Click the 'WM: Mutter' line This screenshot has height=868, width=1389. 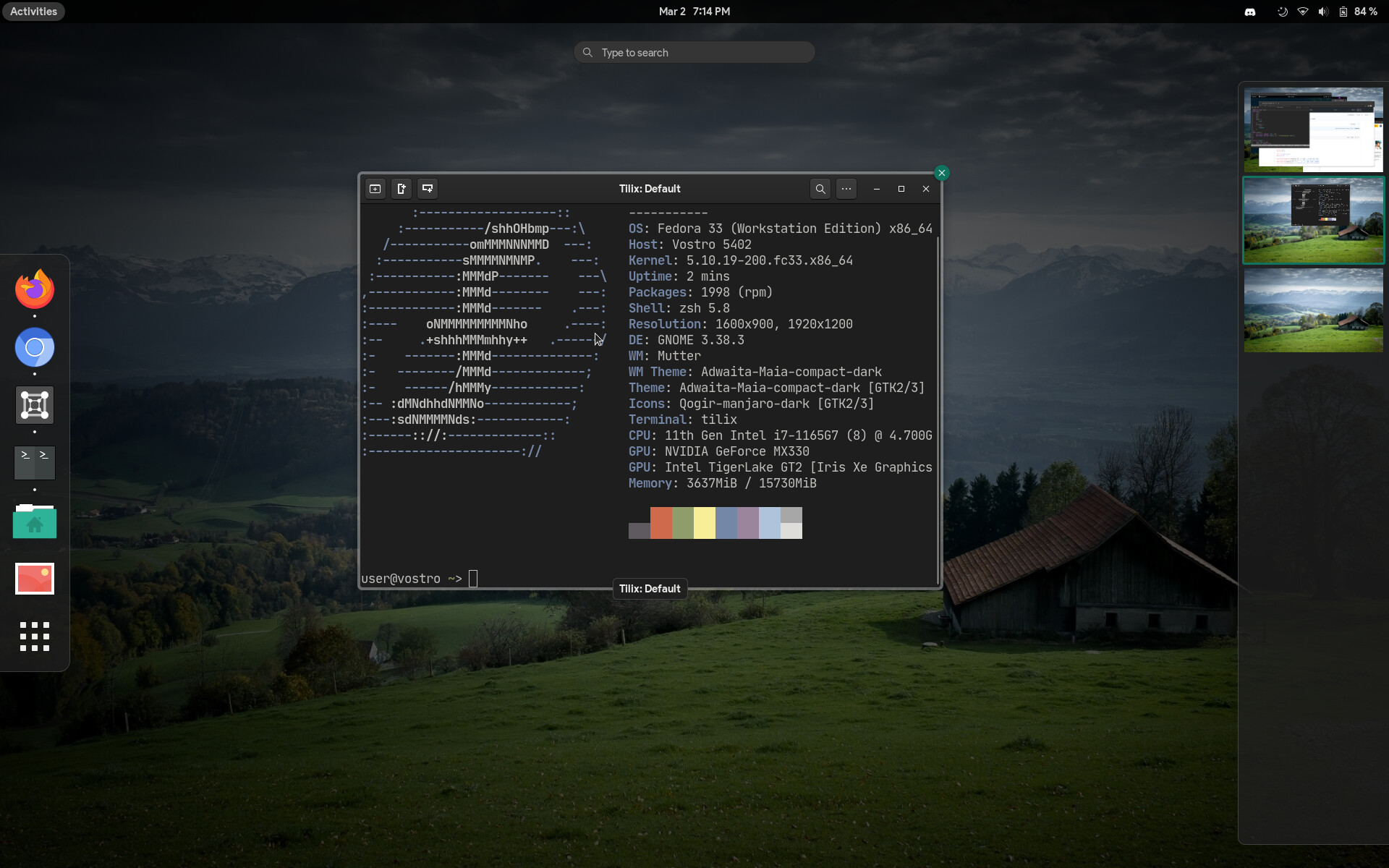[x=665, y=356]
